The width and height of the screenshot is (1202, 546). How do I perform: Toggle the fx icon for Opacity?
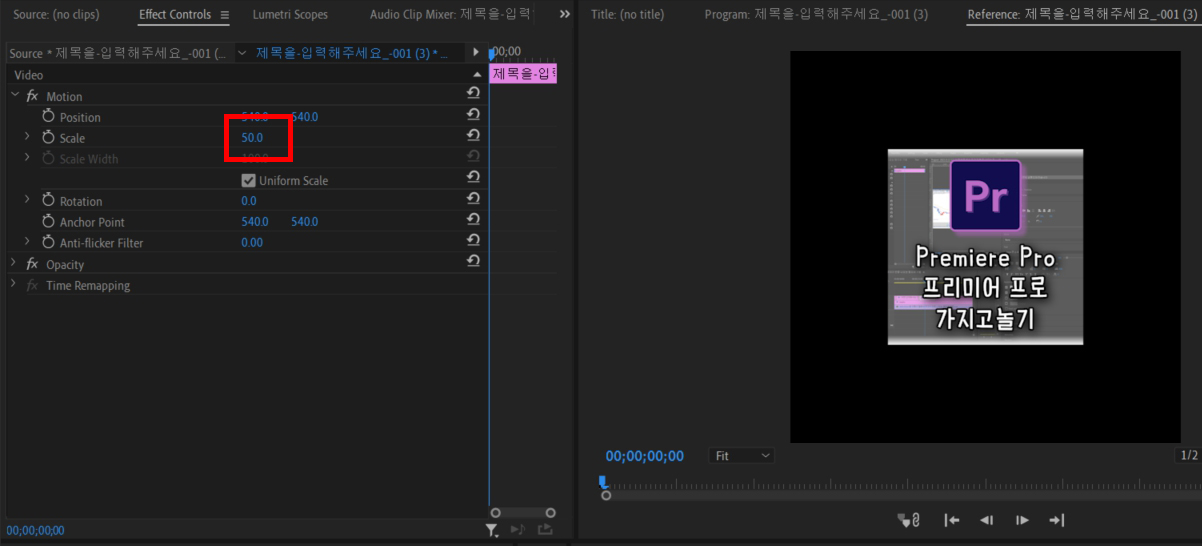[x=32, y=264]
